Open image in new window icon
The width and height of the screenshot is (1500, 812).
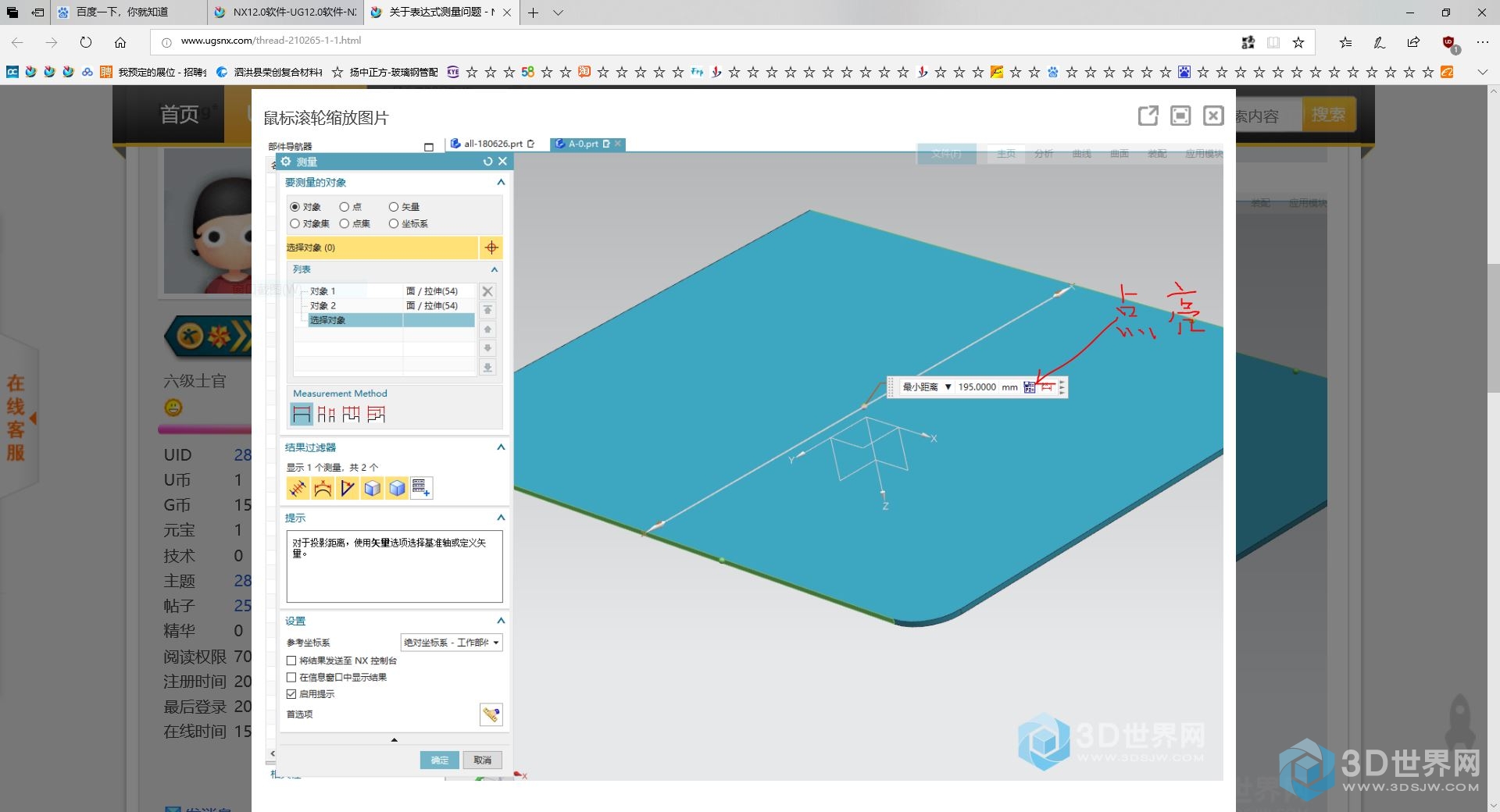point(1148,116)
